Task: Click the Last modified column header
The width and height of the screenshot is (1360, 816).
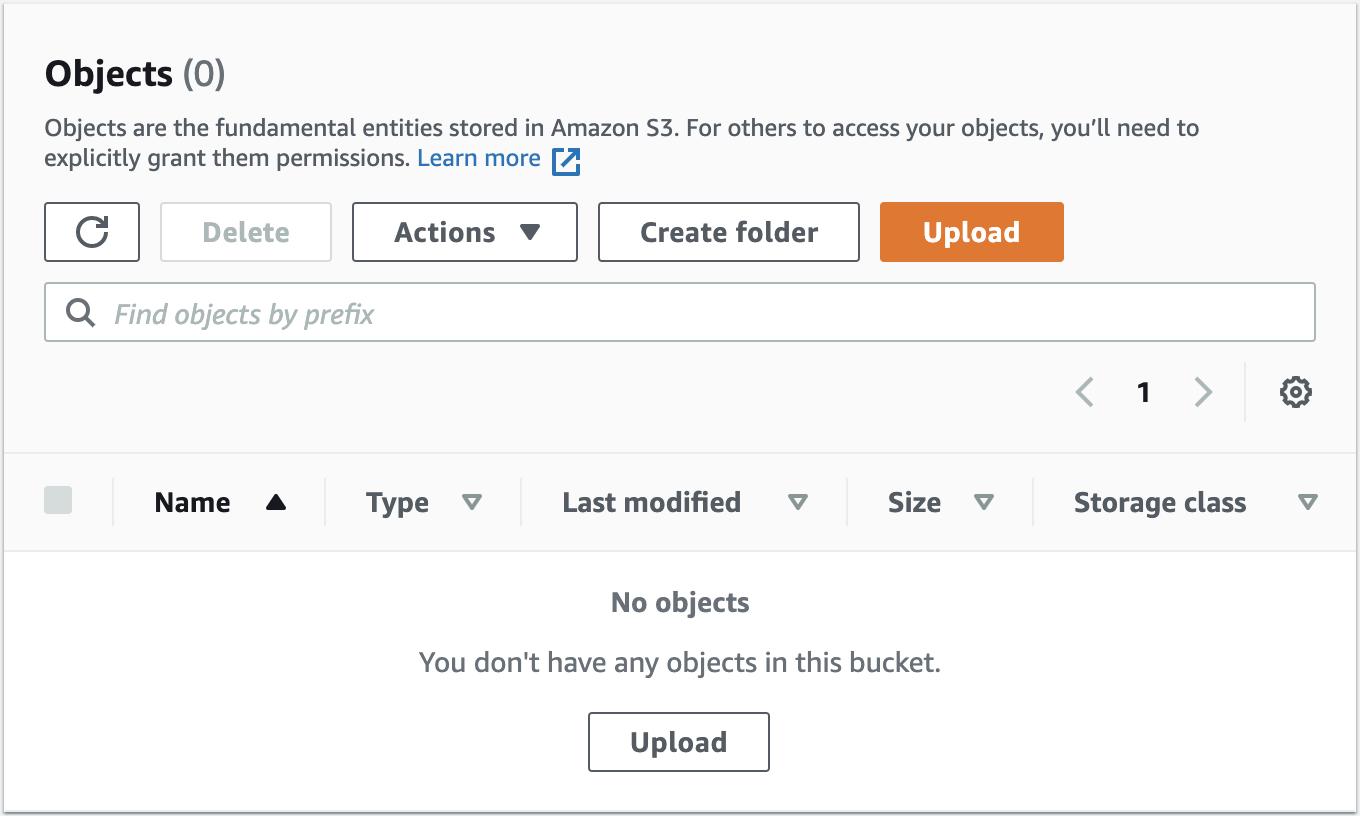Action: point(651,502)
